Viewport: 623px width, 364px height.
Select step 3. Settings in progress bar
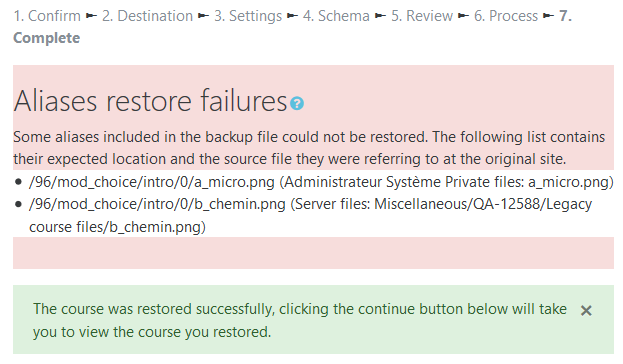248,16
